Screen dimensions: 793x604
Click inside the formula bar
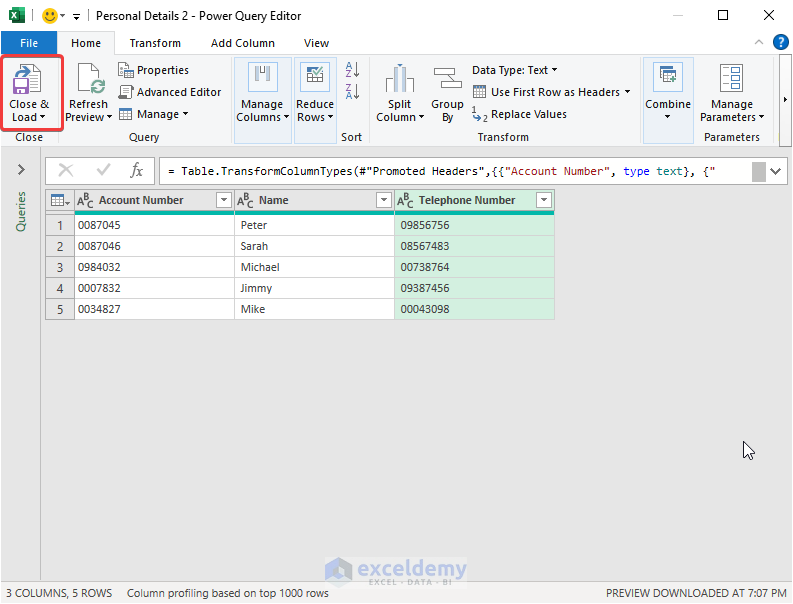tap(454, 171)
